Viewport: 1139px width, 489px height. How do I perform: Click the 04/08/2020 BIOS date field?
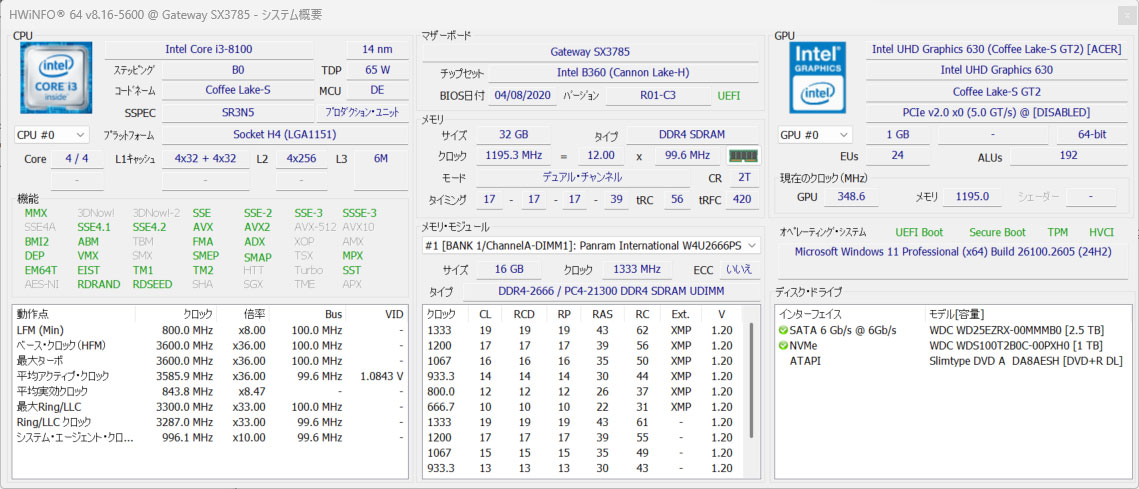524,95
